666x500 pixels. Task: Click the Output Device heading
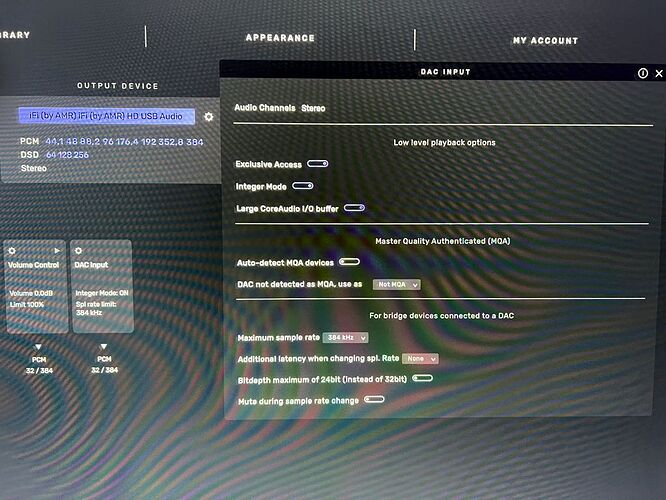pyautogui.click(x=118, y=86)
